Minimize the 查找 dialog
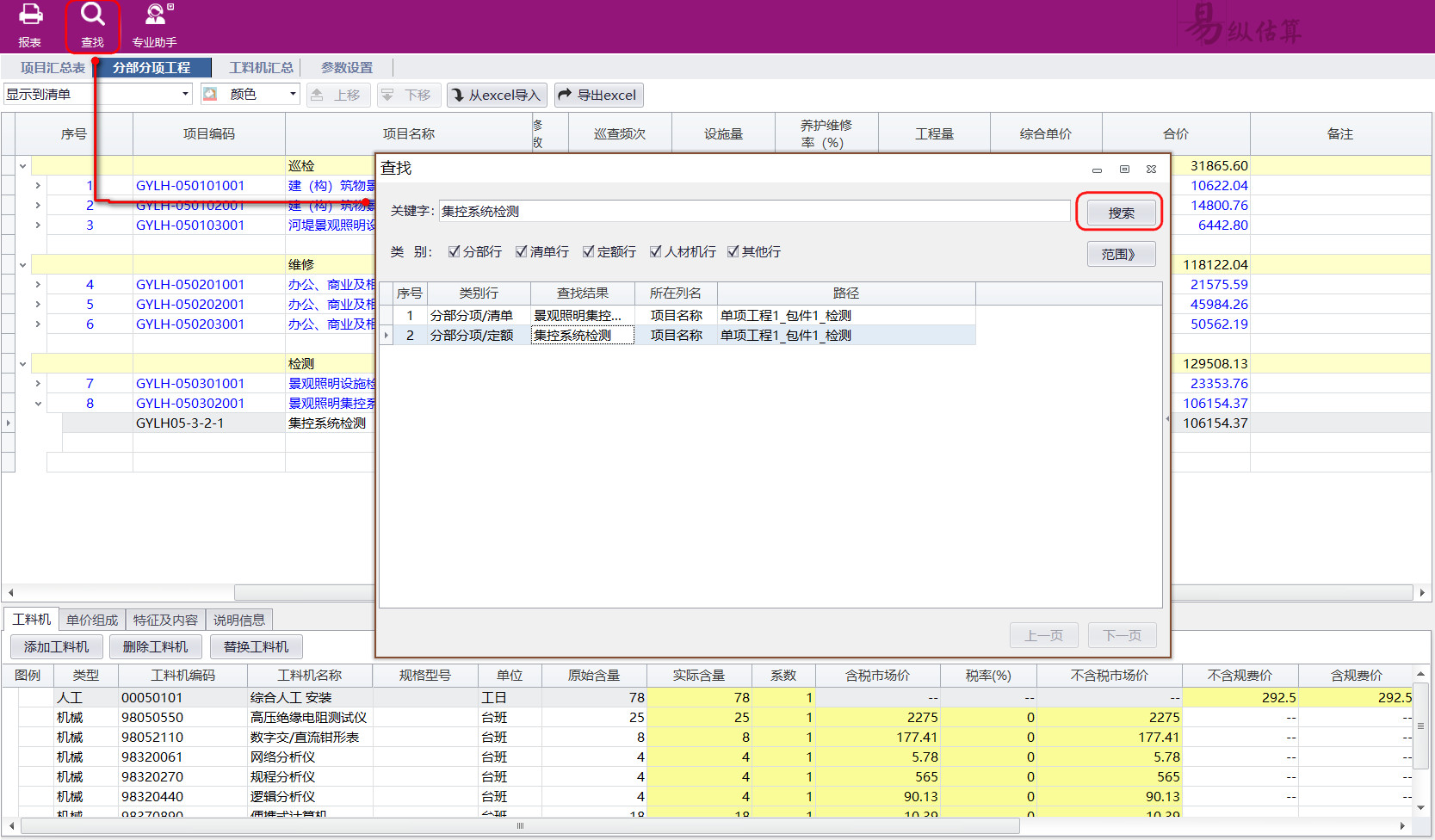Screen dimensions: 1435x840 point(1097,170)
